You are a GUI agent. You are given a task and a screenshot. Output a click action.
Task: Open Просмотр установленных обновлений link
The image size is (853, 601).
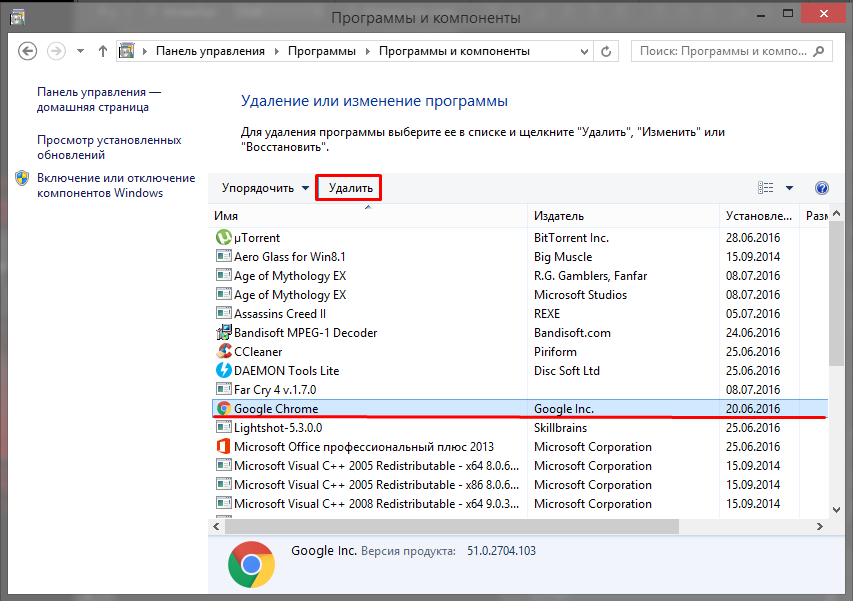109,148
